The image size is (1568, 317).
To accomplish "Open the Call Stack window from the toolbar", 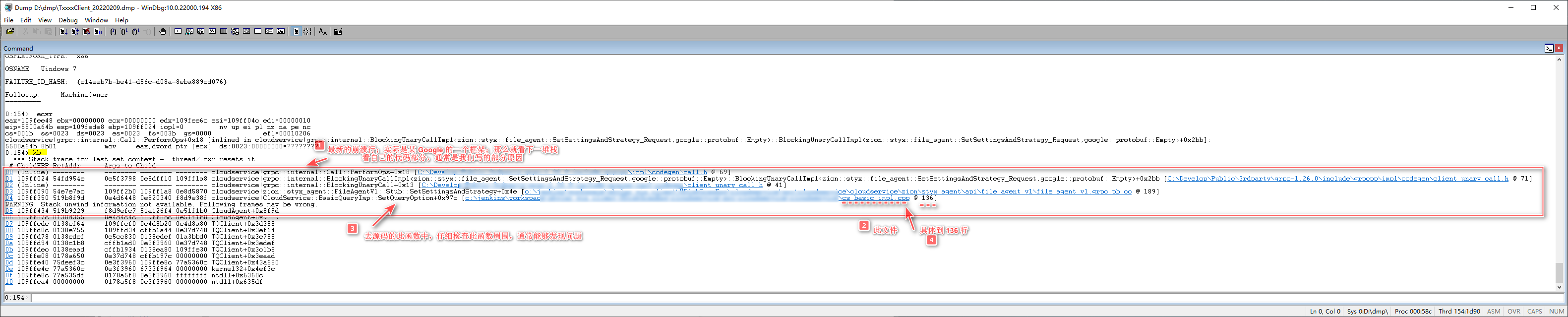I will [x=235, y=31].
